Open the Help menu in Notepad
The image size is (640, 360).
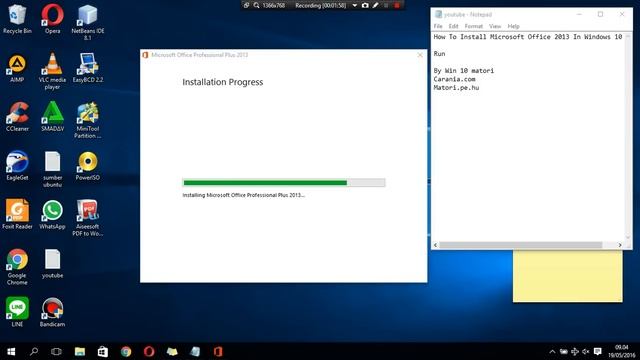pyautogui.click(x=513, y=26)
